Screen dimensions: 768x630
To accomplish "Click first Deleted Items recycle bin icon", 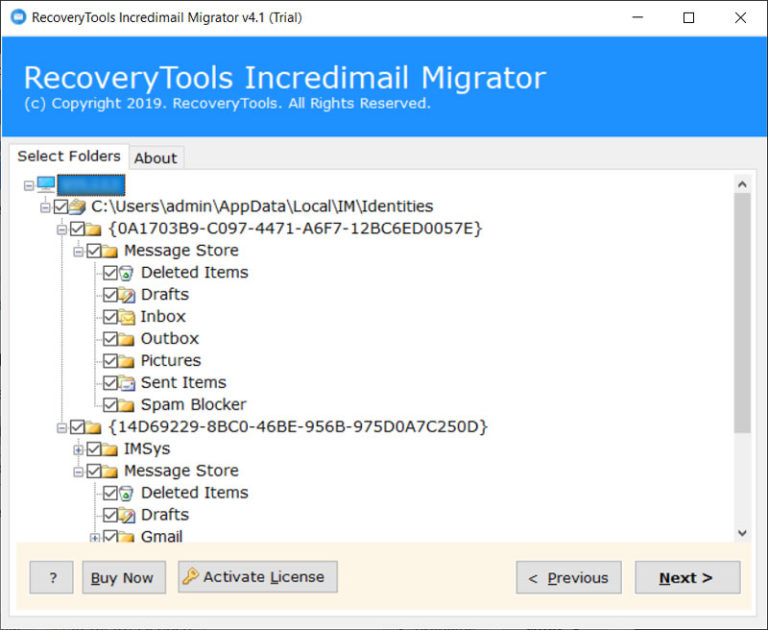I will click(x=126, y=273).
